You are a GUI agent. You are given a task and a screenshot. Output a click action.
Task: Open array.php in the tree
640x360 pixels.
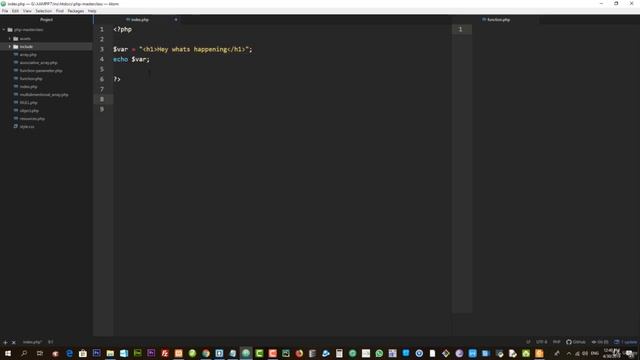[28, 55]
